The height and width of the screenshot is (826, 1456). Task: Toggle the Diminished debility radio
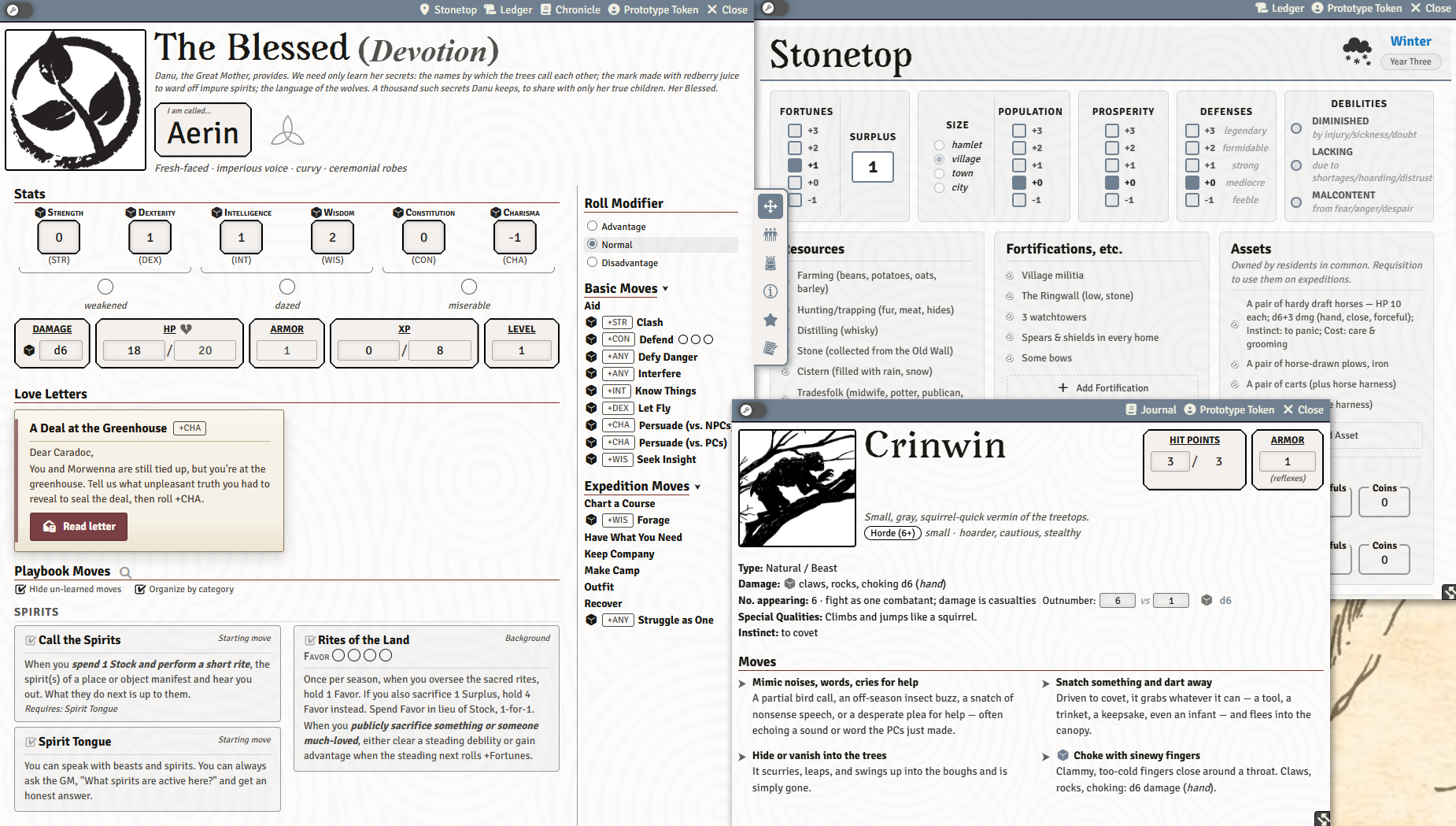click(1296, 128)
